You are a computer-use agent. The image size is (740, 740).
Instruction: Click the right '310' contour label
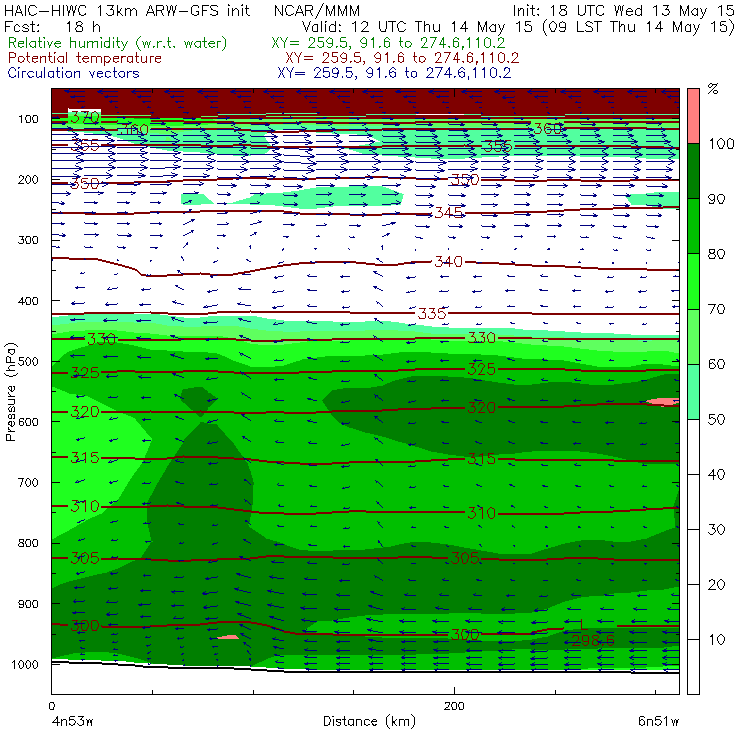point(481,513)
